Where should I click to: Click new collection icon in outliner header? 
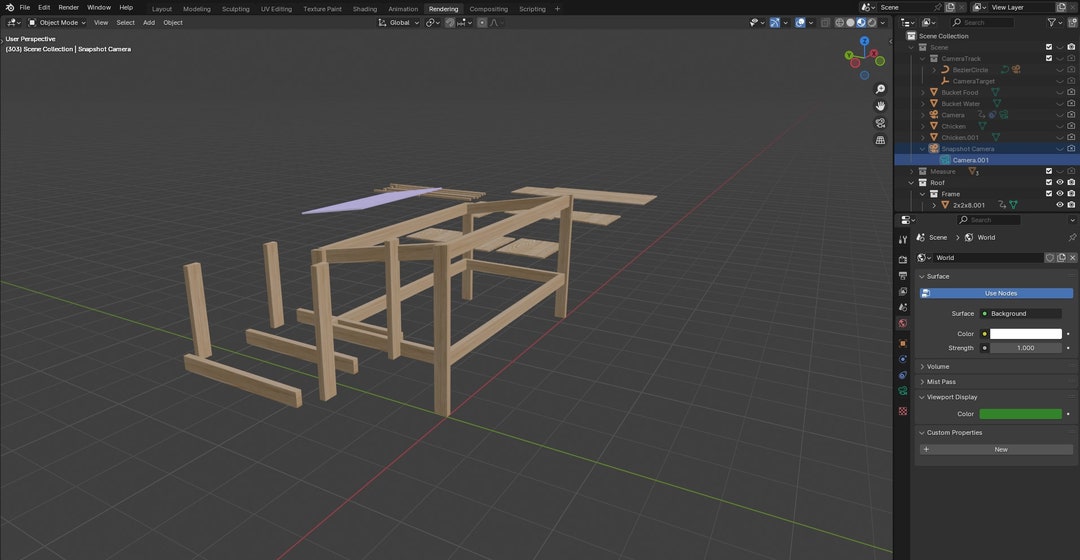(x=1072, y=23)
